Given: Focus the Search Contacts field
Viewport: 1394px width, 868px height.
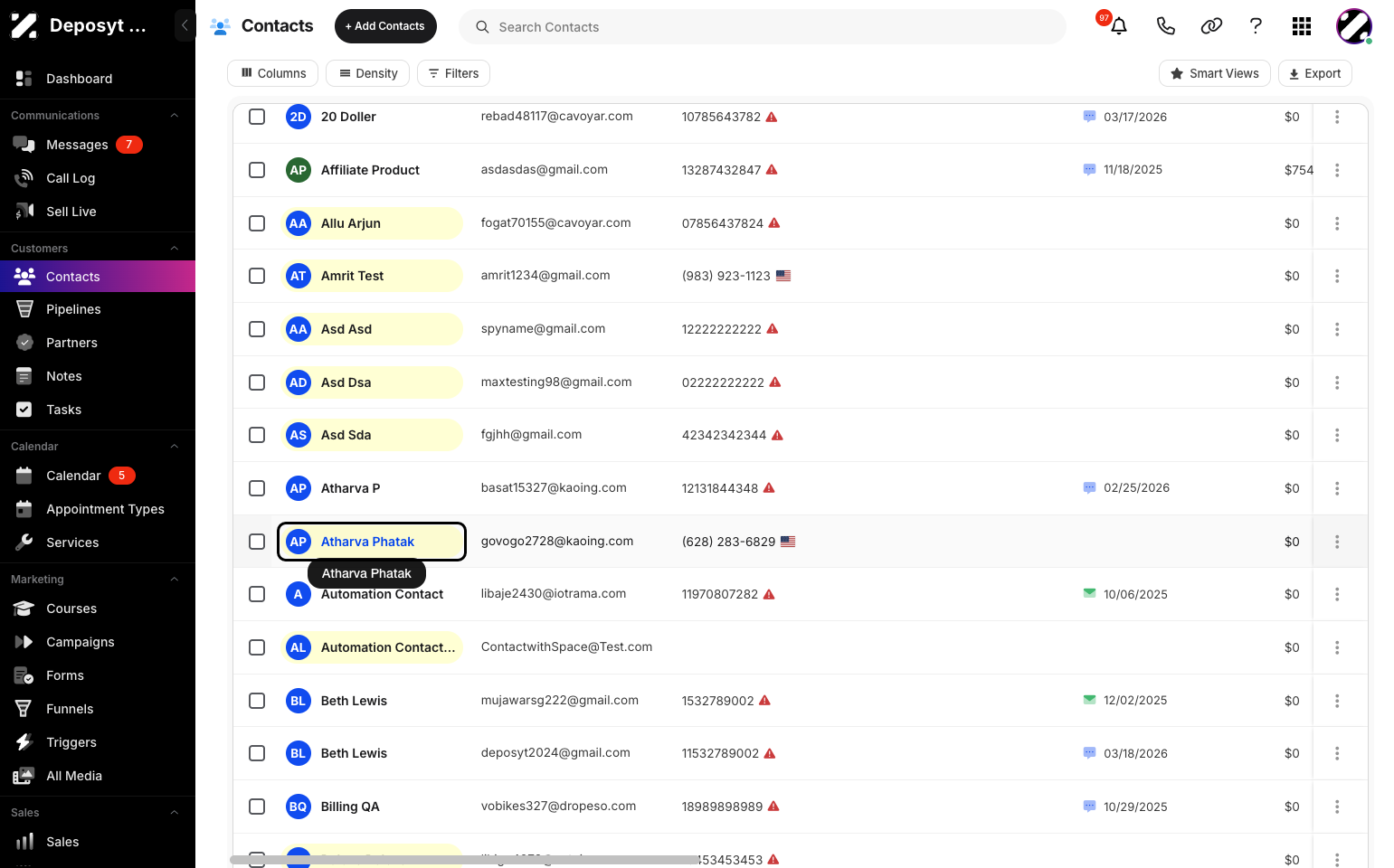Looking at the screenshot, I should [x=763, y=27].
